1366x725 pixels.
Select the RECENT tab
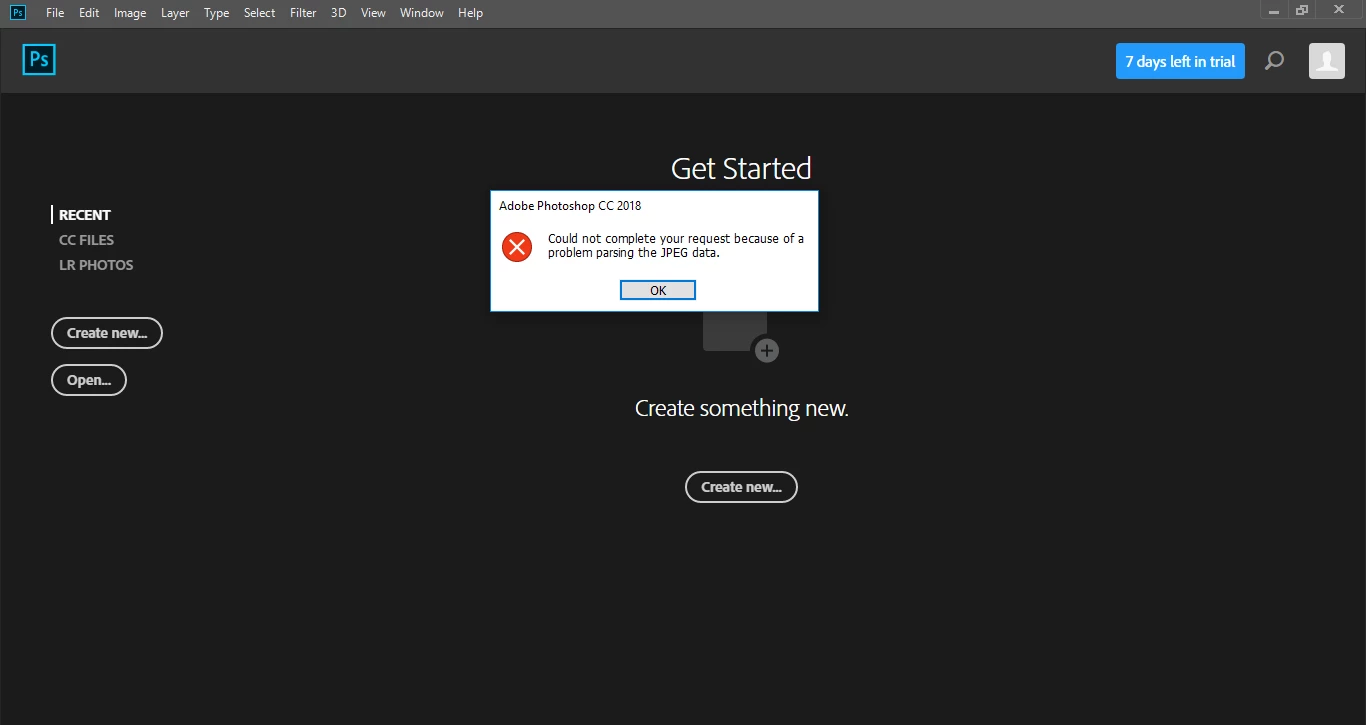click(x=85, y=215)
